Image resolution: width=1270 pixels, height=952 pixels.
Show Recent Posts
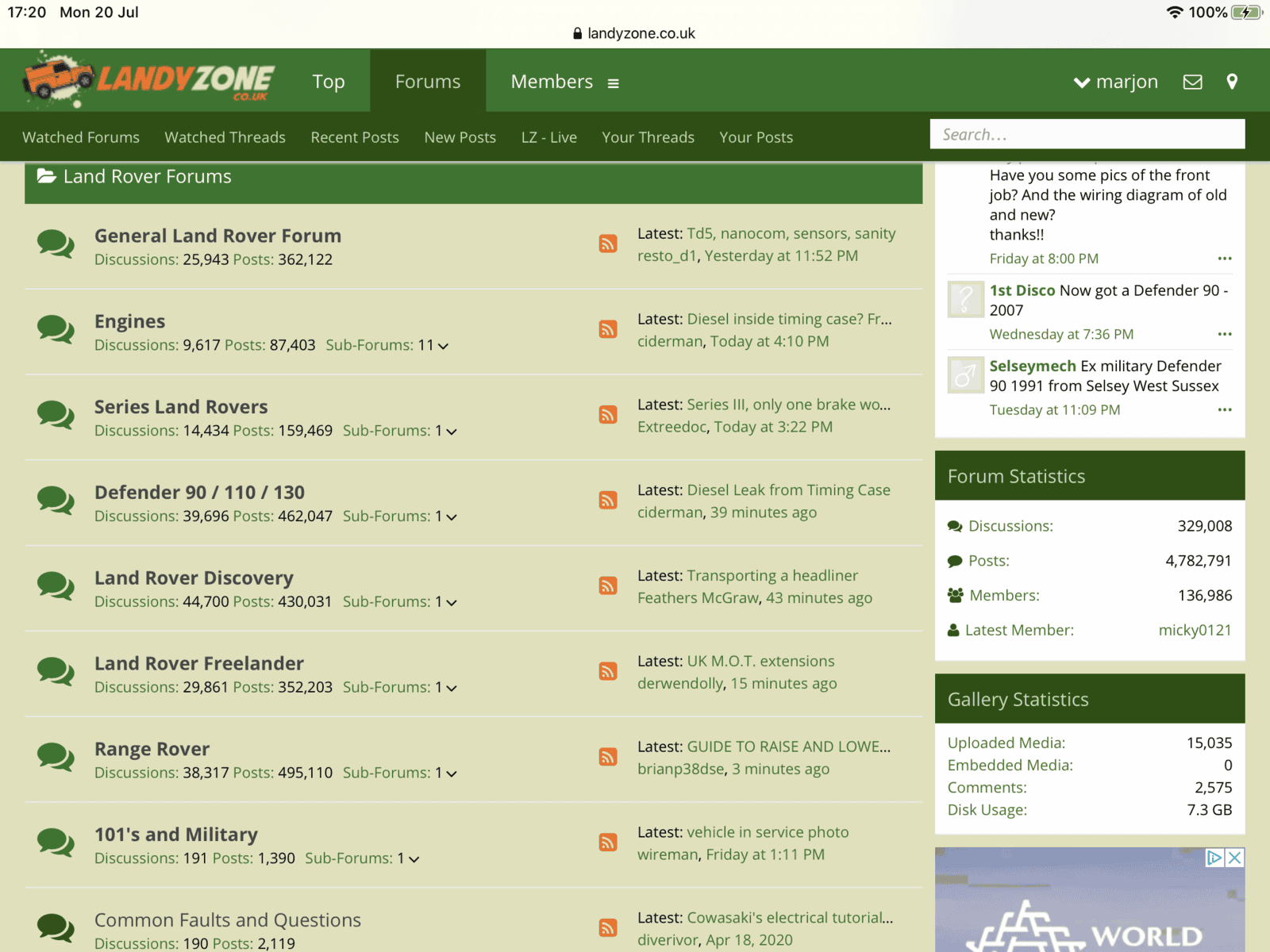355,137
